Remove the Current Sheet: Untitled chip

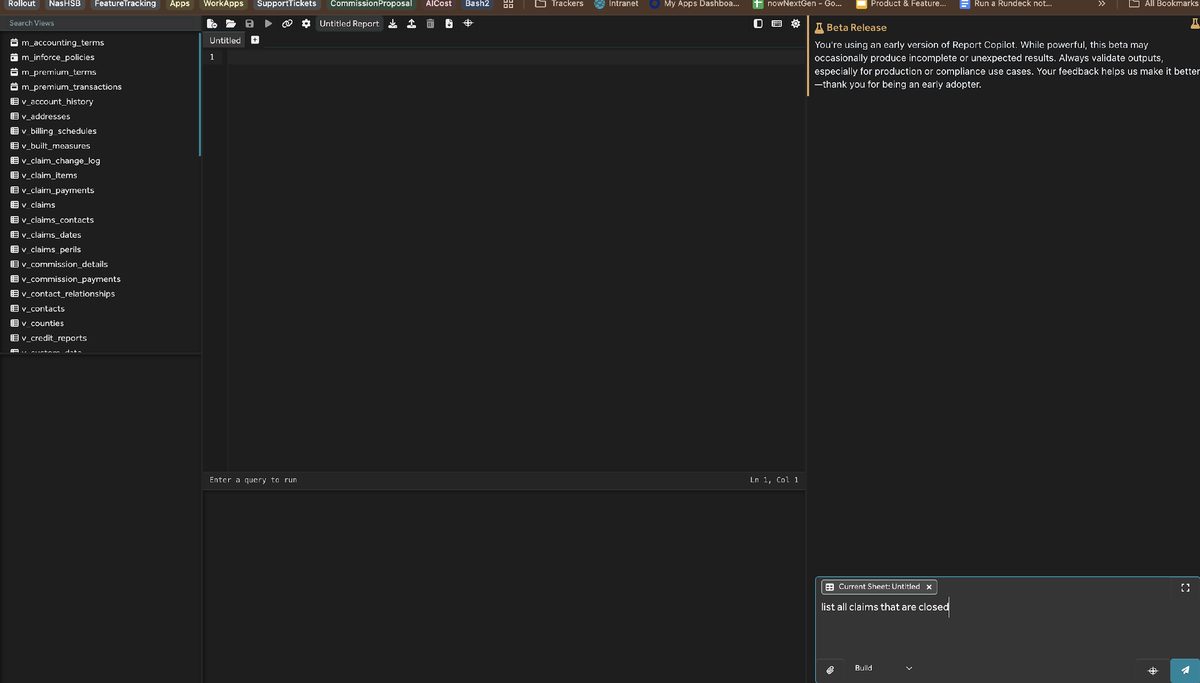point(929,587)
